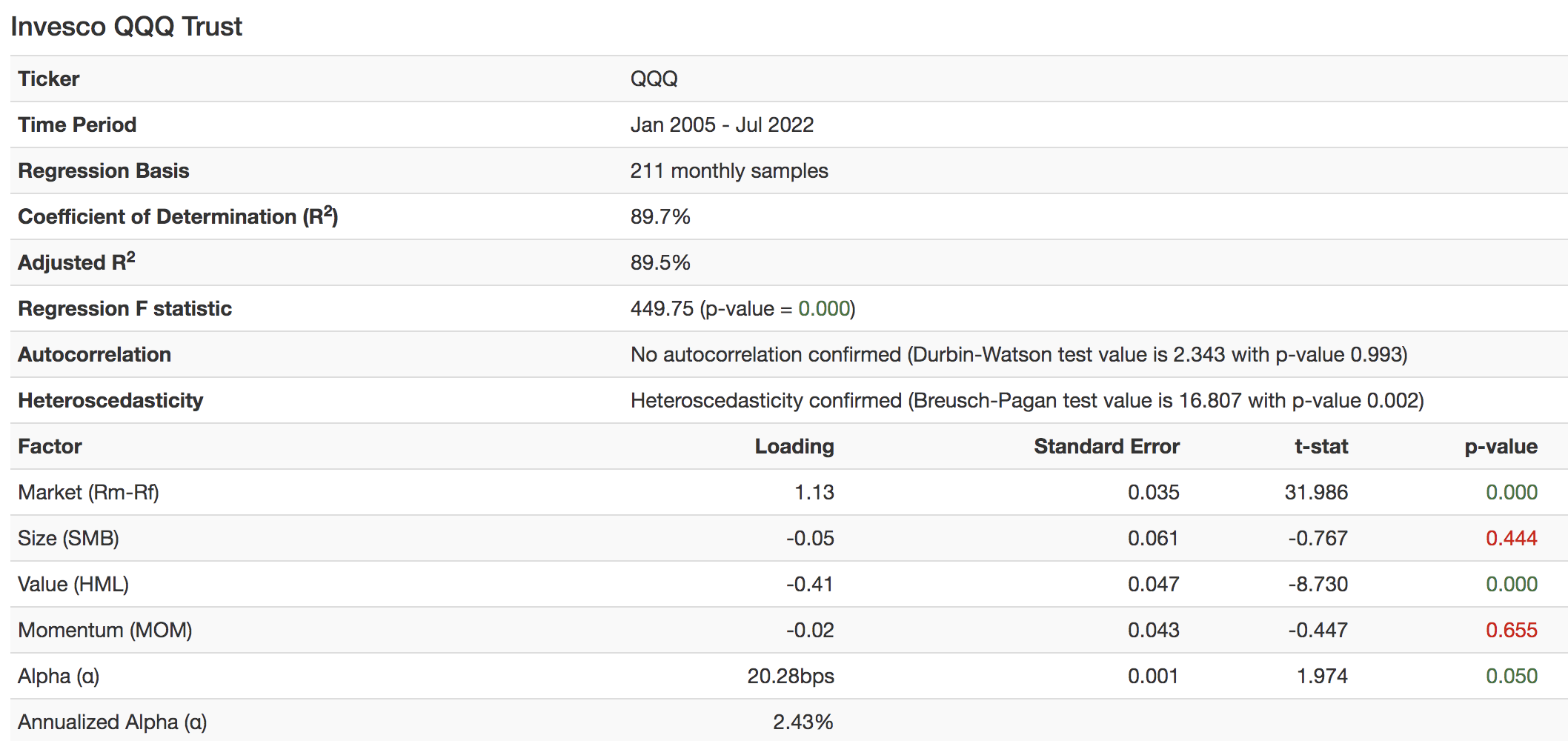This screenshot has height=741, width=1568.
Task: Select the QQQ ticker value
Action: pos(654,79)
